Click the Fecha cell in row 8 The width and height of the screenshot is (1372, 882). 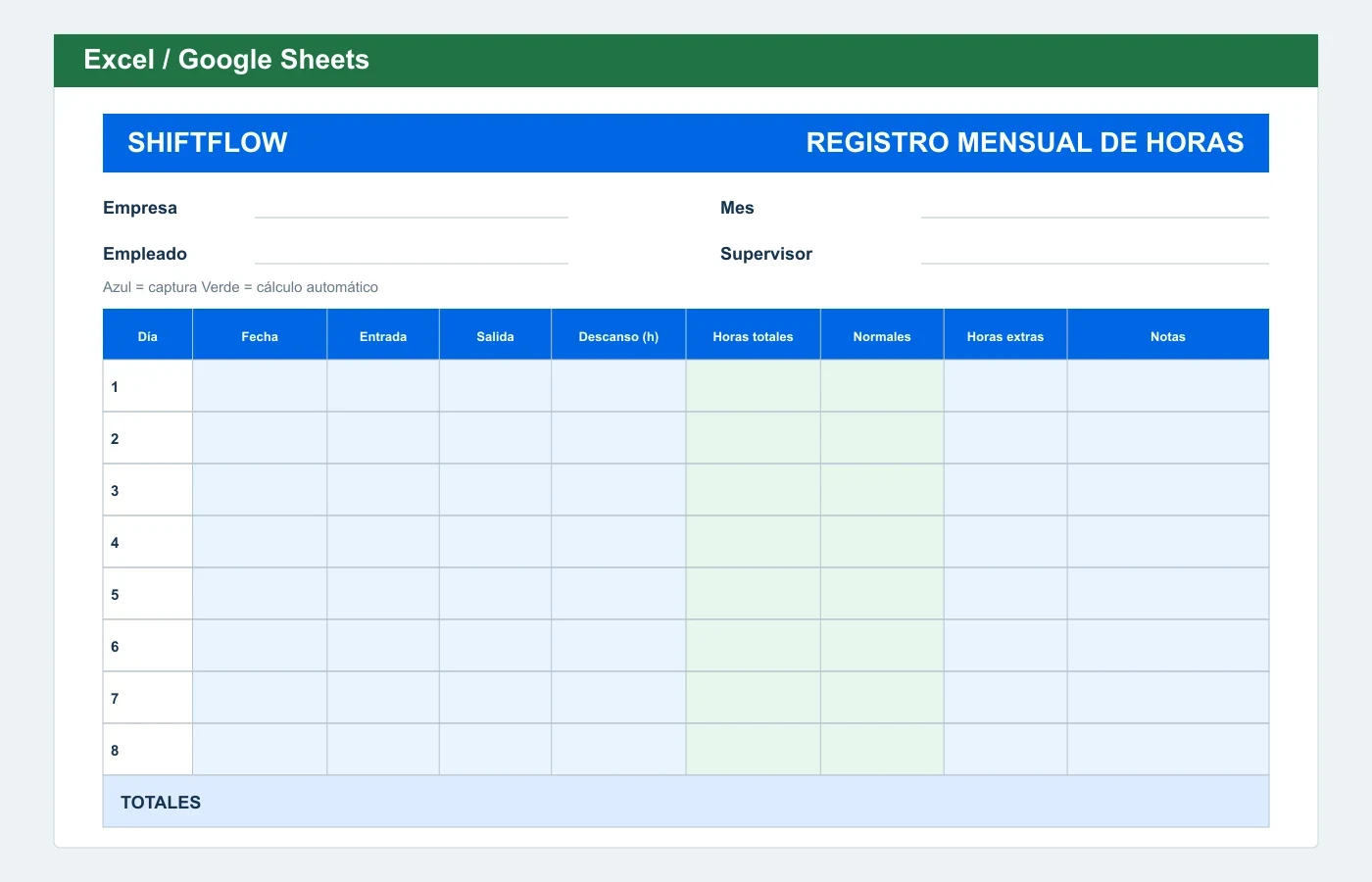260,750
